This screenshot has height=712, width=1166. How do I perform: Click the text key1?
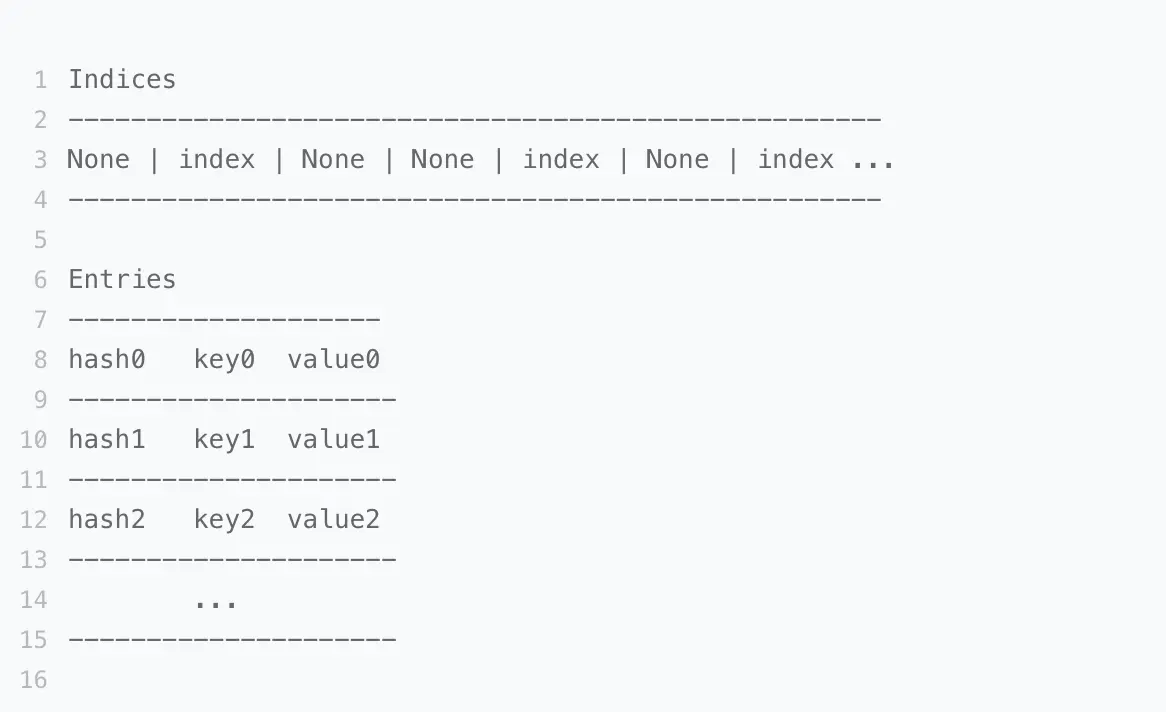(224, 440)
